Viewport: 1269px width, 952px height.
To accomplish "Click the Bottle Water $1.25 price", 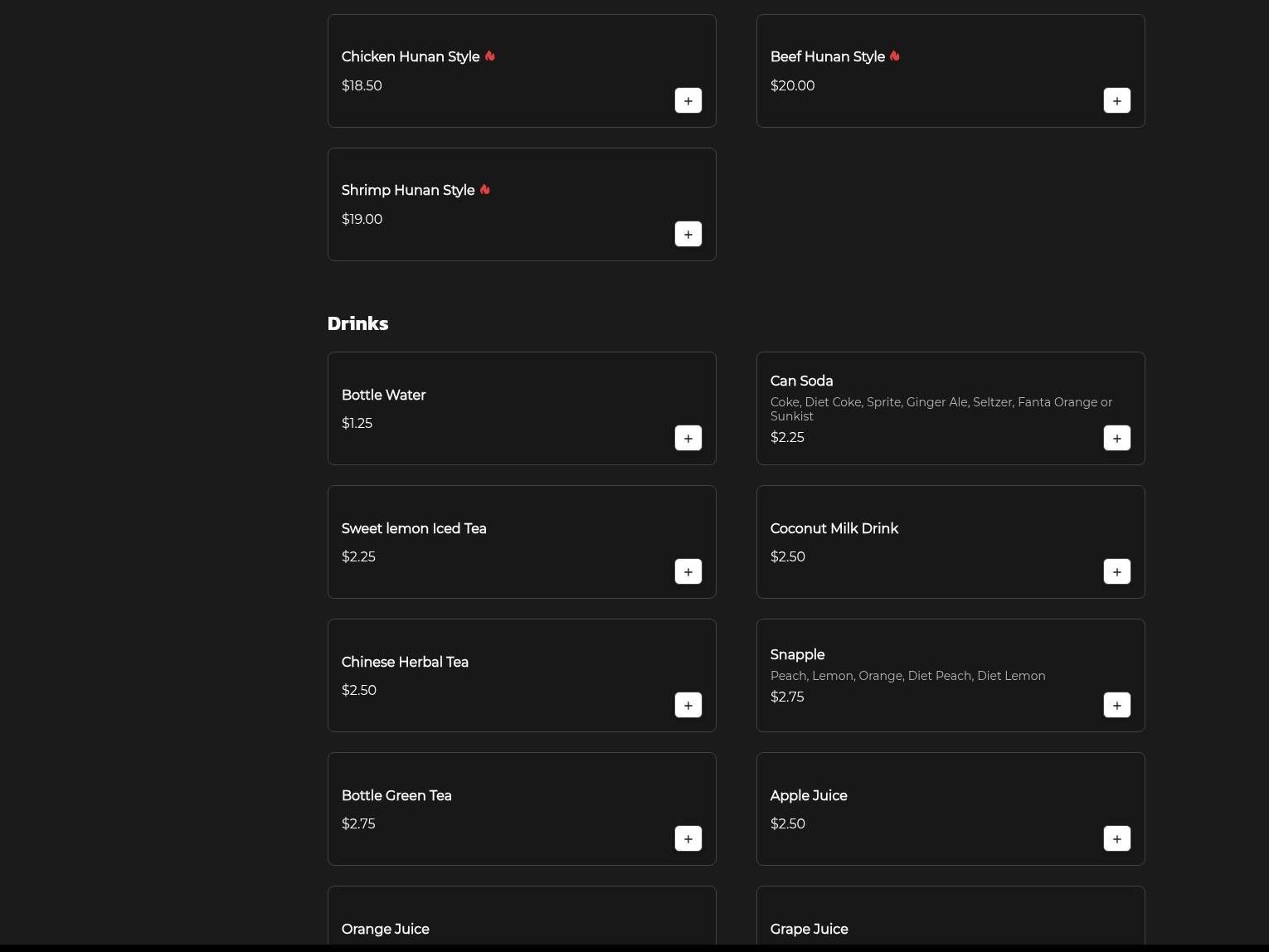I will [357, 423].
